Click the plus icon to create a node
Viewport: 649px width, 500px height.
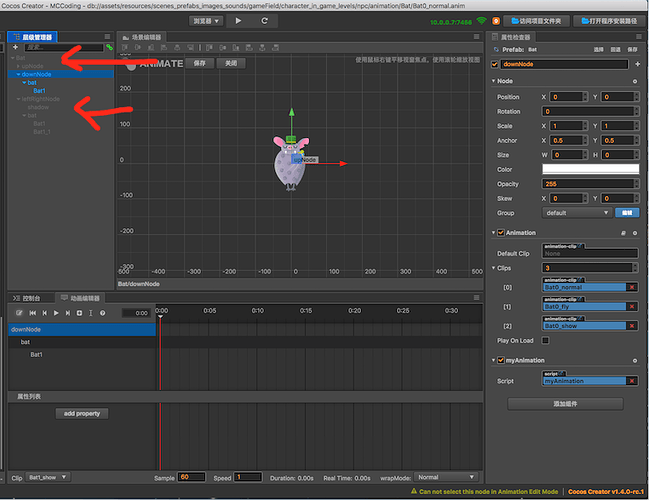pyautogui.click(x=15, y=47)
